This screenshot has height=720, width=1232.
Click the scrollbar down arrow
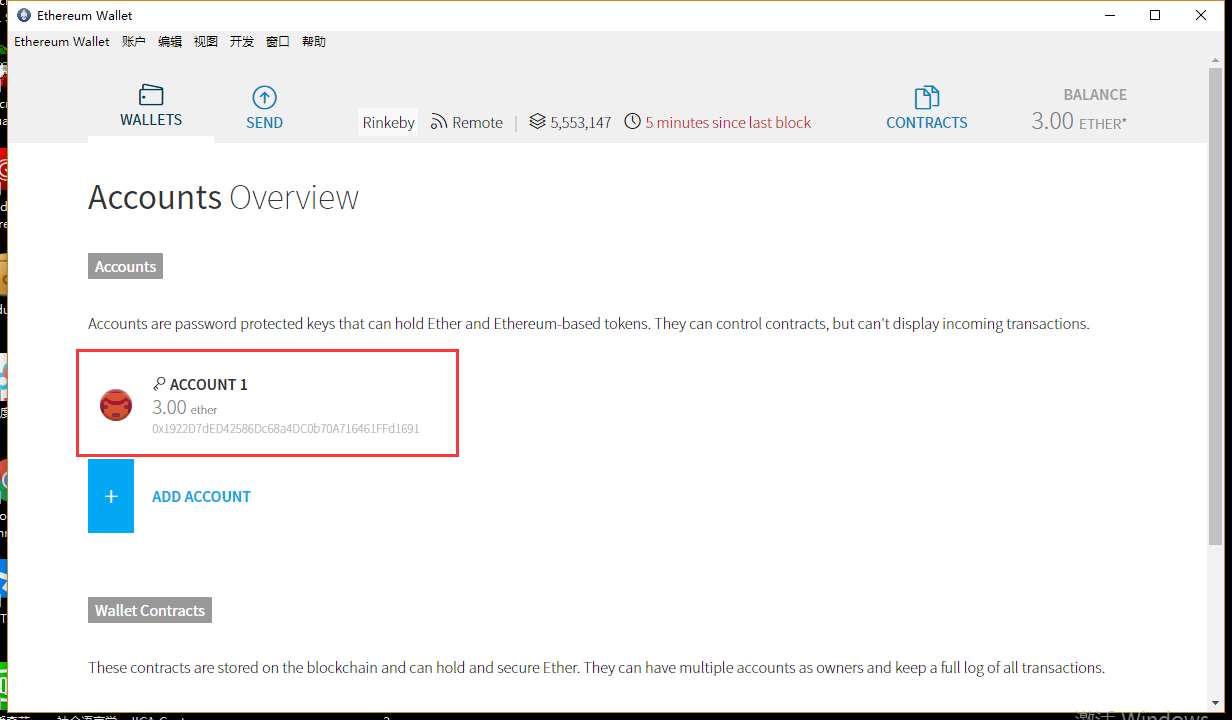pos(1215,706)
